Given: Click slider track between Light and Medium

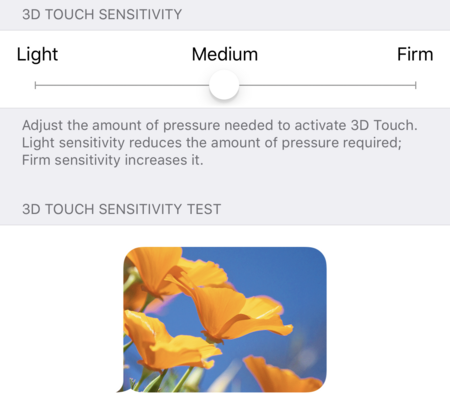Looking at the screenshot, I should point(122,85).
